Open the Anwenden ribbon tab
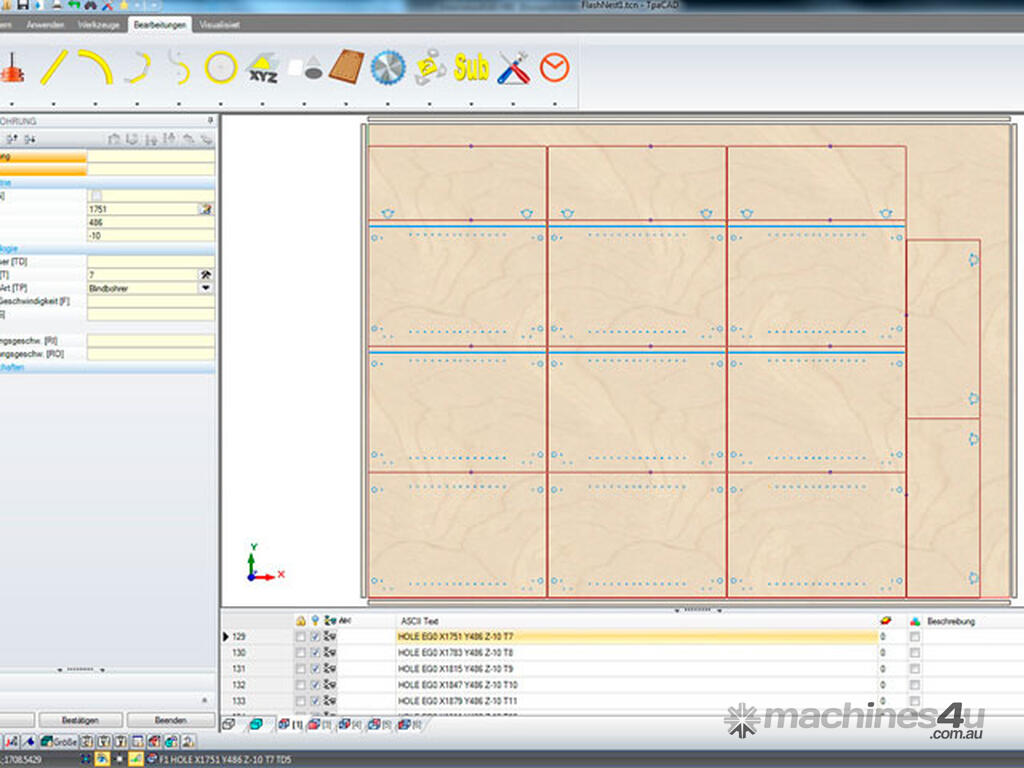This screenshot has height=768, width=1024. coord(45,23)
